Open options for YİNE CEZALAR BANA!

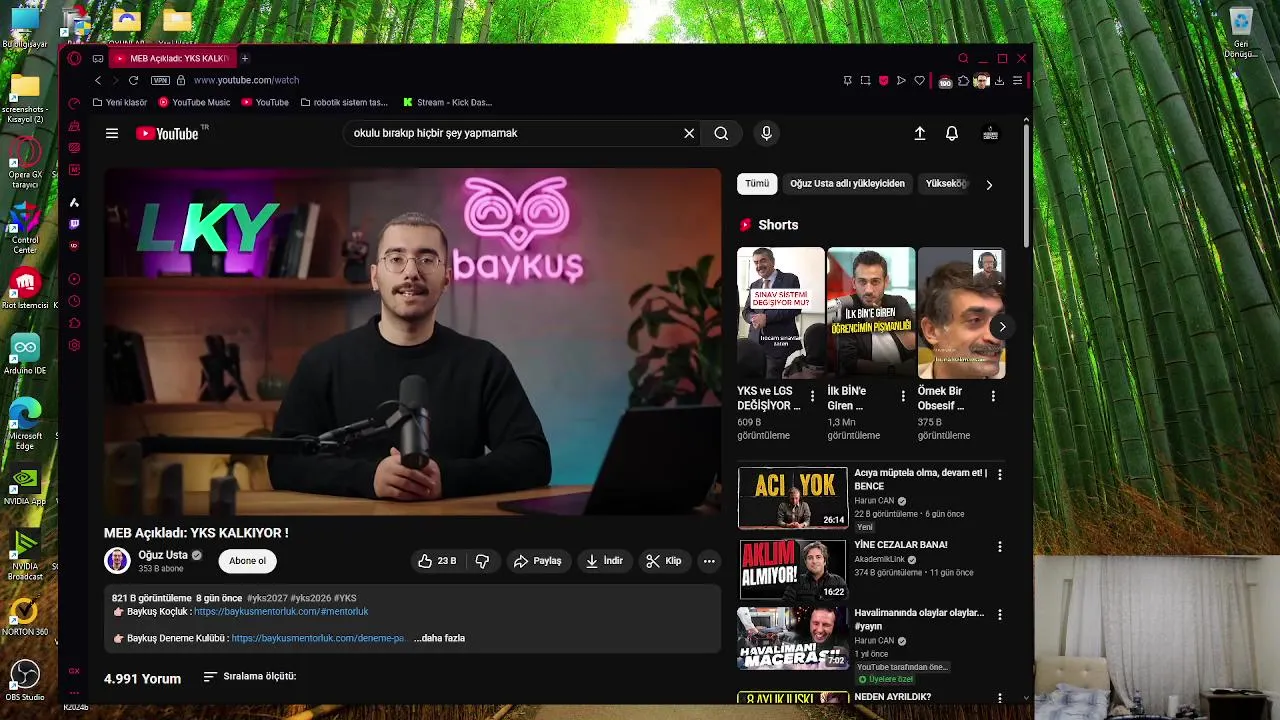click(x=999, y=547)
